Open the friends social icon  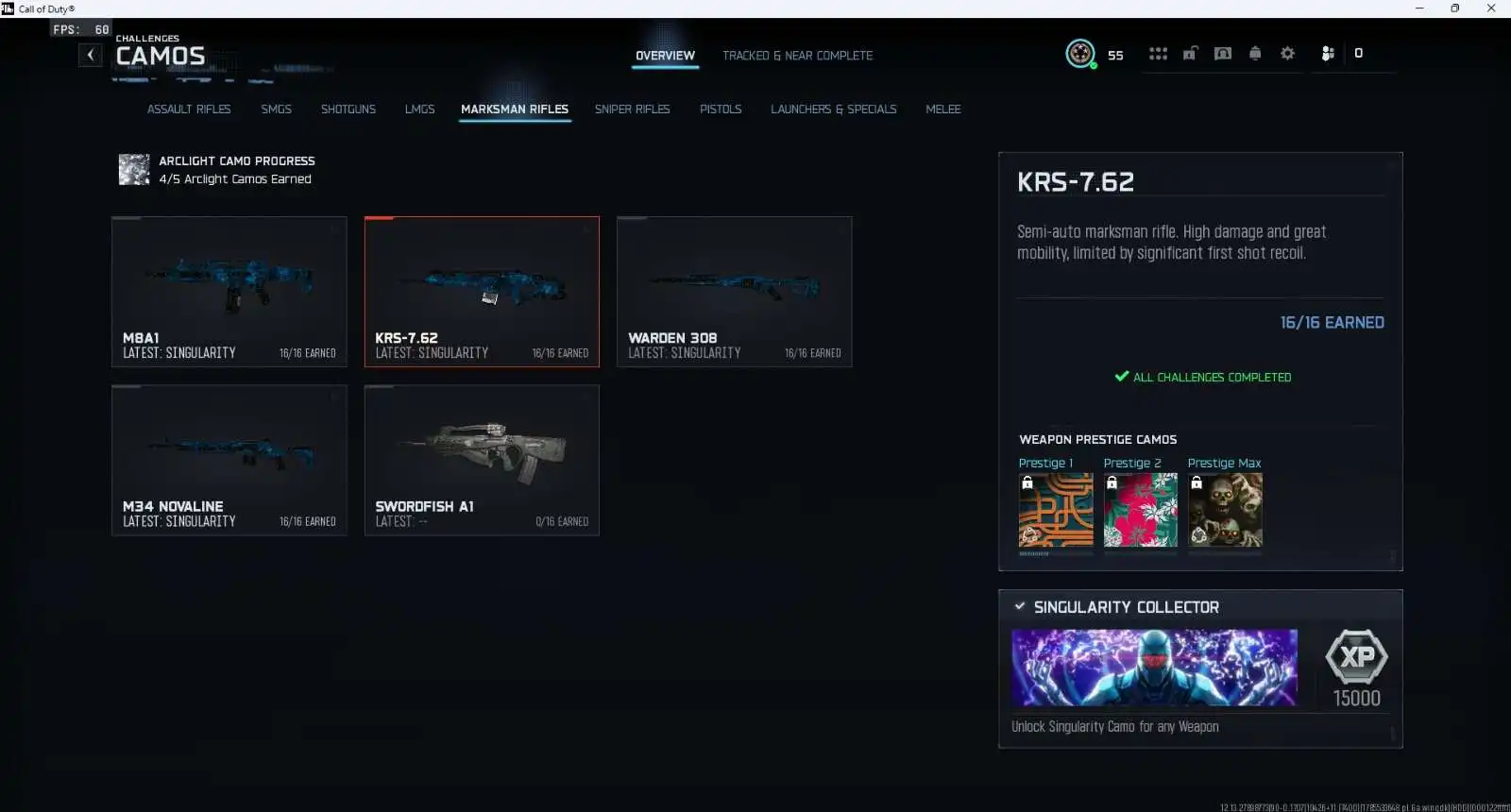(1328, 54)
